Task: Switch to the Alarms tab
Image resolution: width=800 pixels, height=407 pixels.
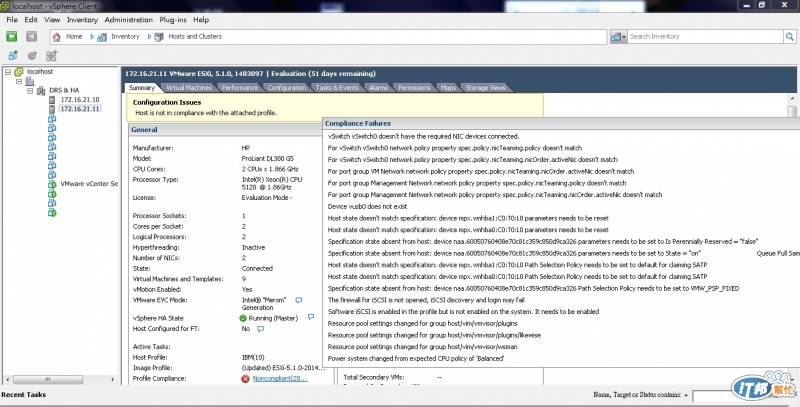Action: [379, 88]
